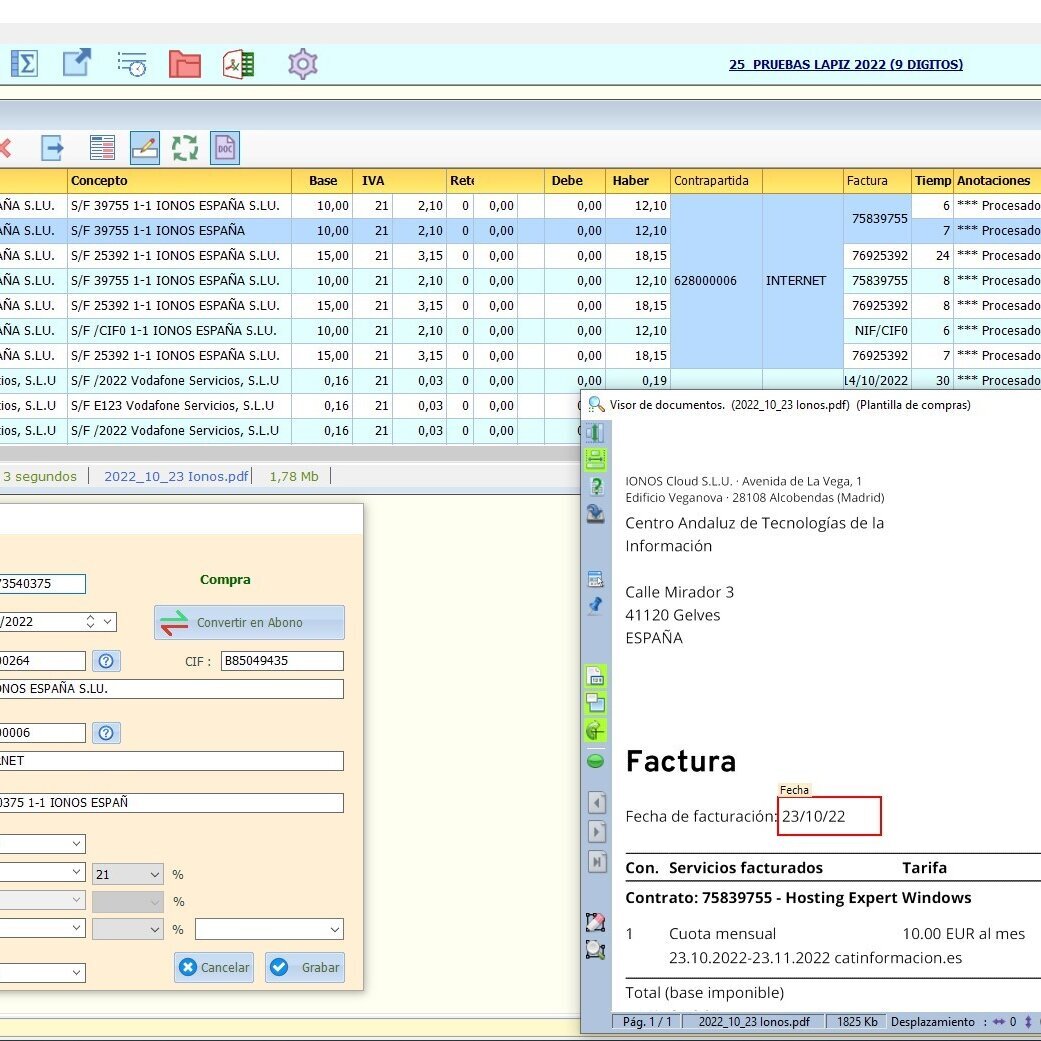
Task: Click the blue pushpin icon in viewer
Action: (595, 606)
